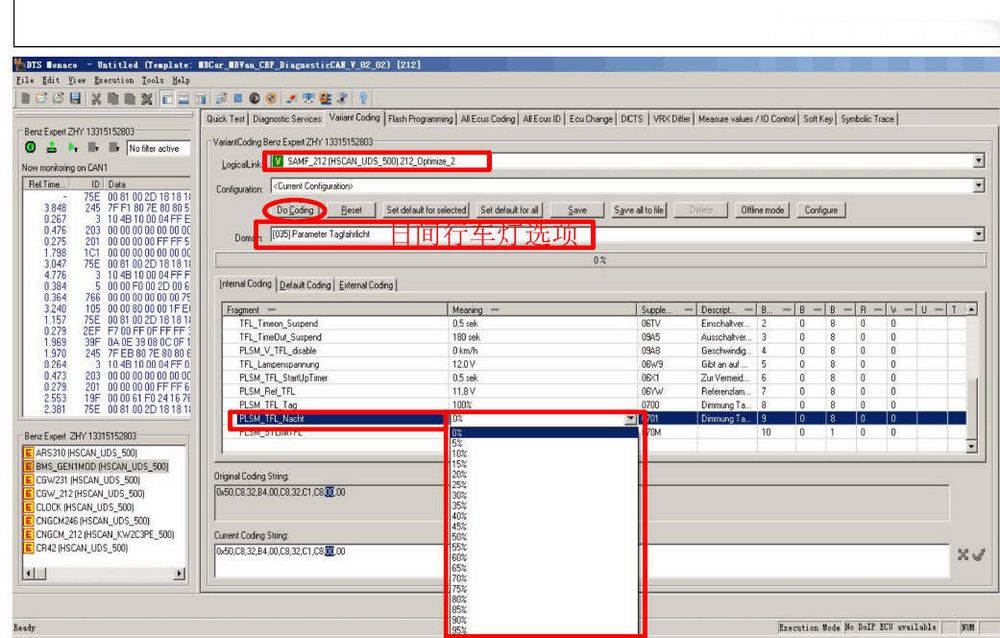The height and width of the screenshot is (638, 1000).
Task: Click Set default for all button
Action: click(x=509, y=210)
